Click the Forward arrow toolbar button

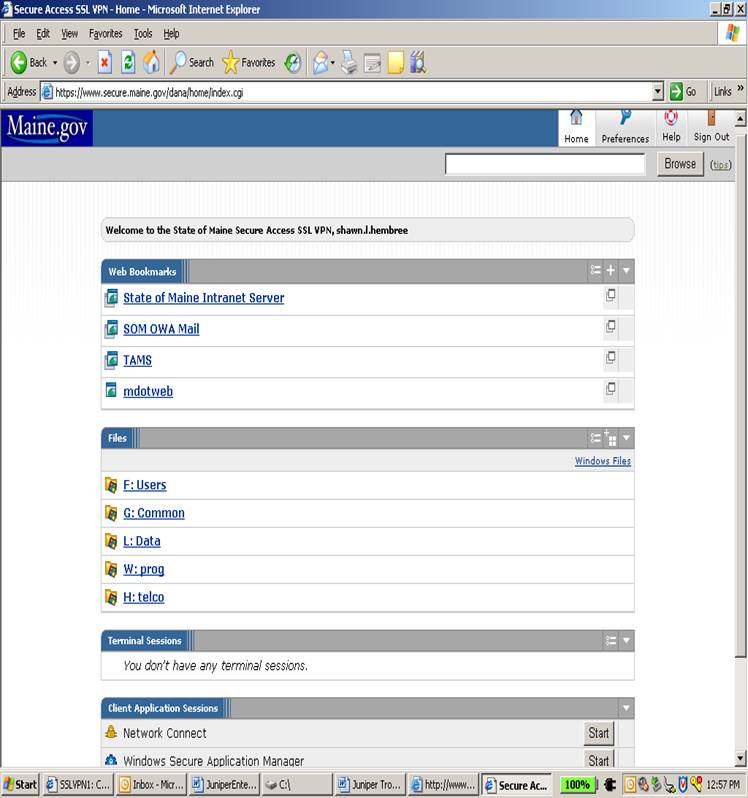pos(71,63)
